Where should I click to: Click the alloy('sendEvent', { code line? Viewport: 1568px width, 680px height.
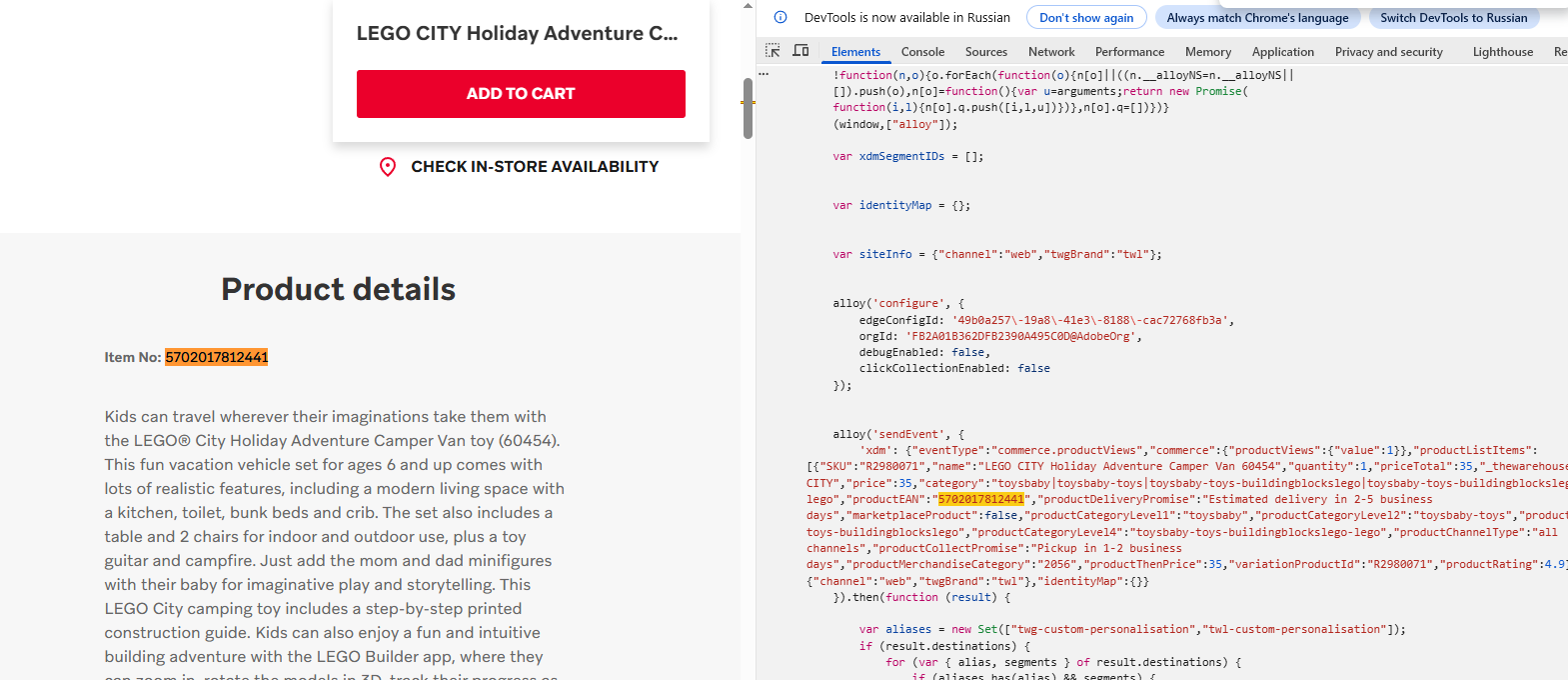898,435
